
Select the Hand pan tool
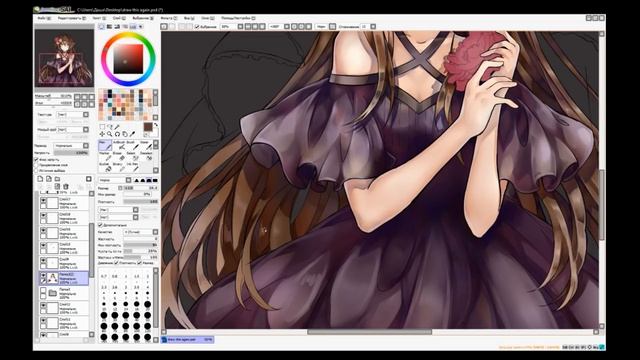point(125,134)
